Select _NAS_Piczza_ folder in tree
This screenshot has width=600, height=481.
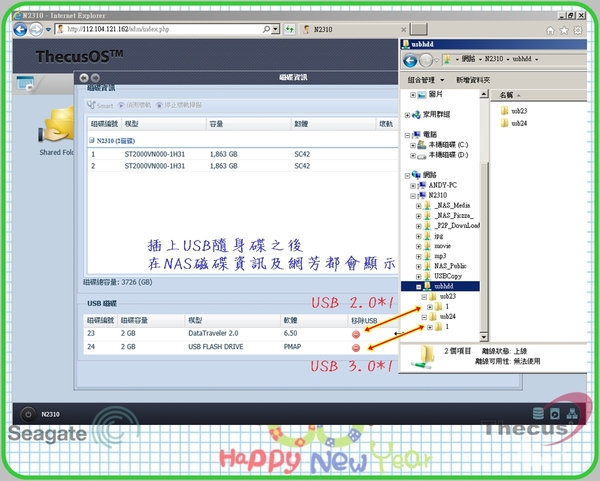[454, 215]
